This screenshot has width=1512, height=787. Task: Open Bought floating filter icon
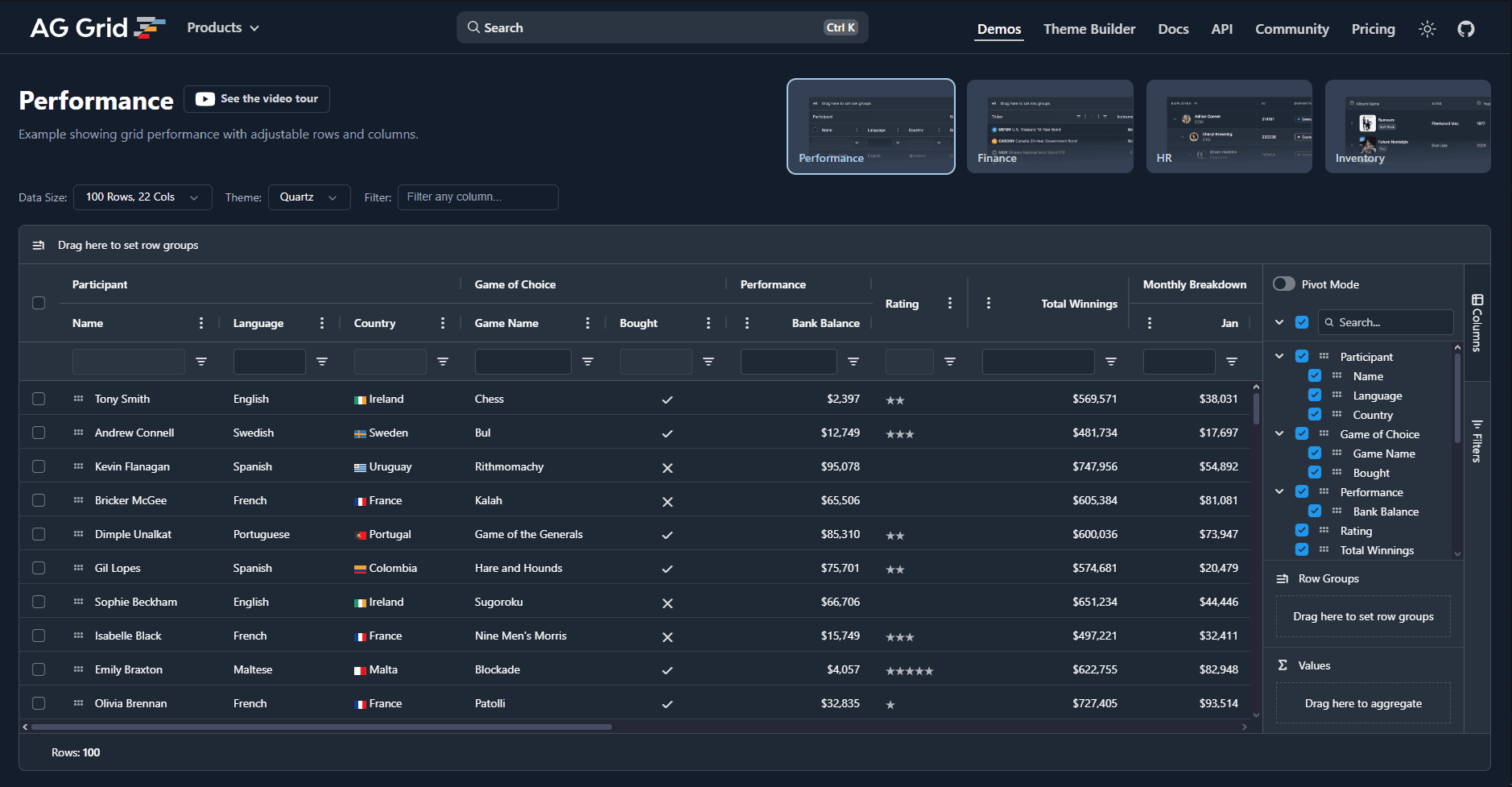point(708,362)
